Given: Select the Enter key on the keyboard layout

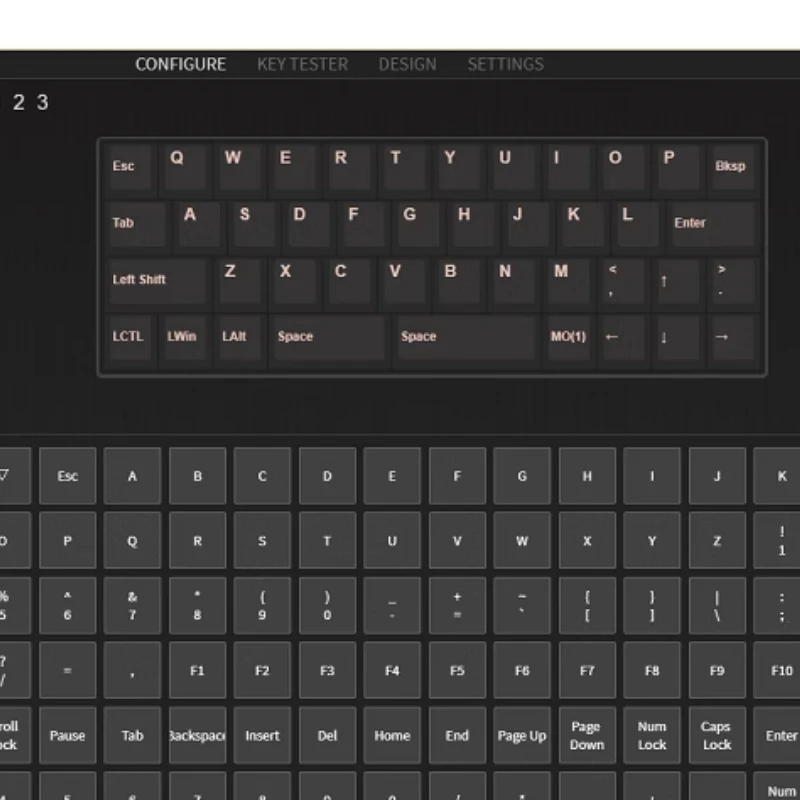Looking at the screenshot, I should 713,224.
